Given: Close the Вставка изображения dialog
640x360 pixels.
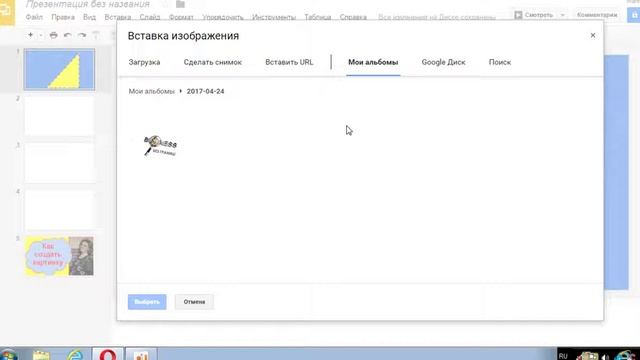Looking at the screenshot, I should 593,36.
